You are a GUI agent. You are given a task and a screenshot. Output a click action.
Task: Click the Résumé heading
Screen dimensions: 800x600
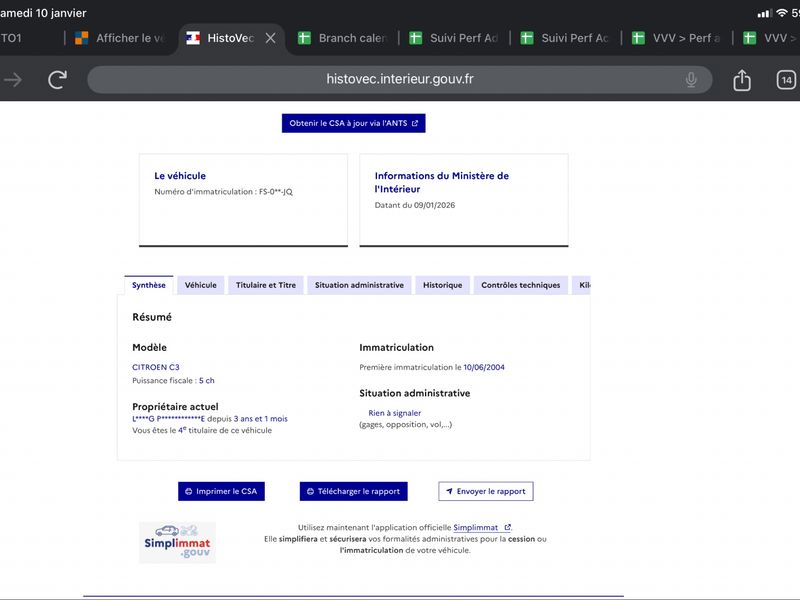152,317
